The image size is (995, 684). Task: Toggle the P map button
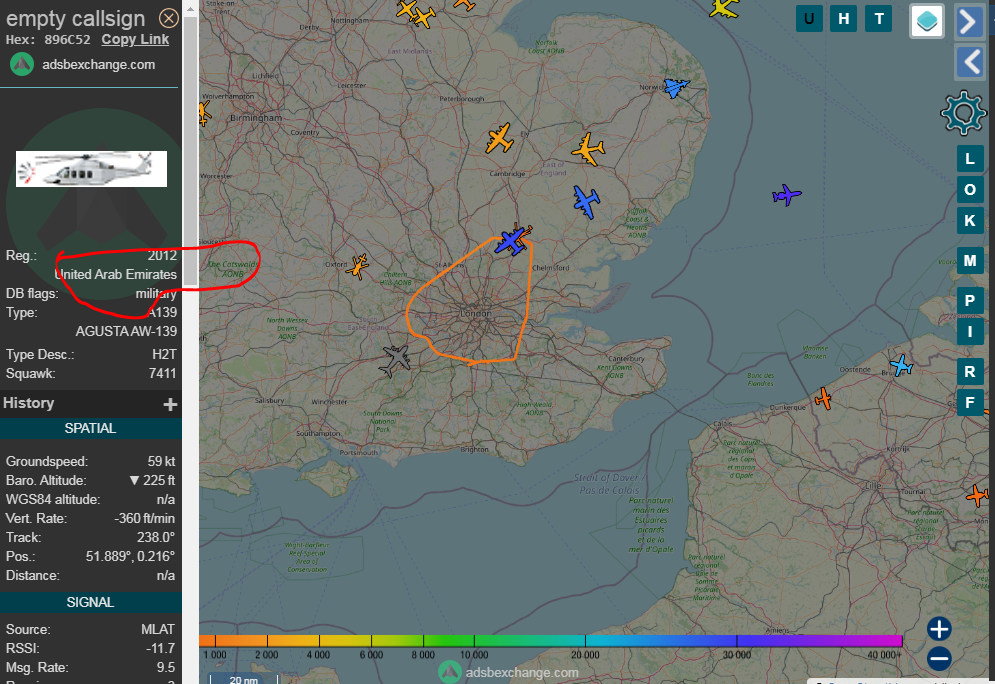970,301
